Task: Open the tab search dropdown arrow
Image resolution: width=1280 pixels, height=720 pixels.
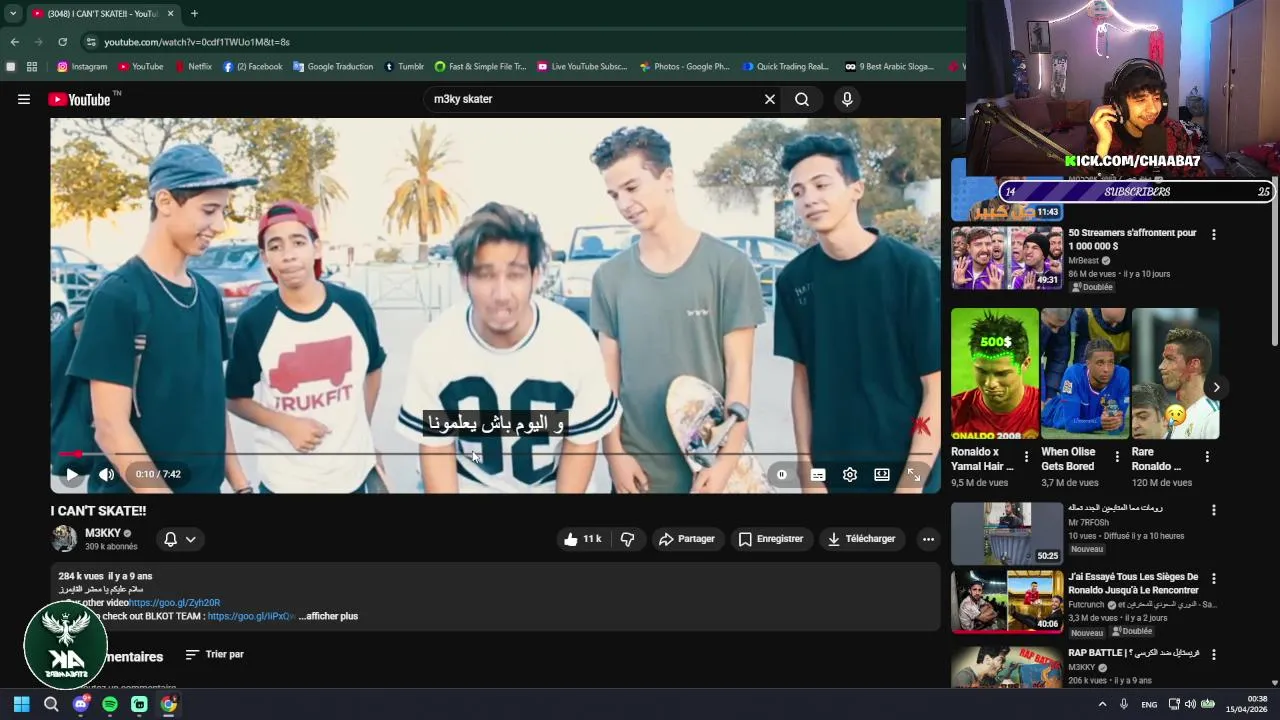Action: 13,13
